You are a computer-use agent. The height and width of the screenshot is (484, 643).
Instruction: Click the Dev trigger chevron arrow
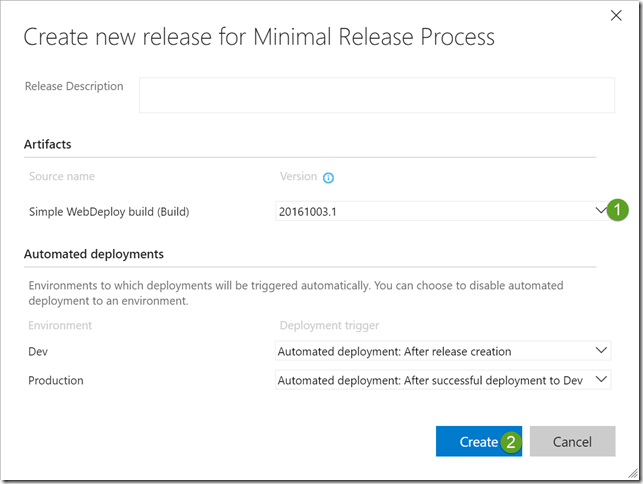click(600, 351)
